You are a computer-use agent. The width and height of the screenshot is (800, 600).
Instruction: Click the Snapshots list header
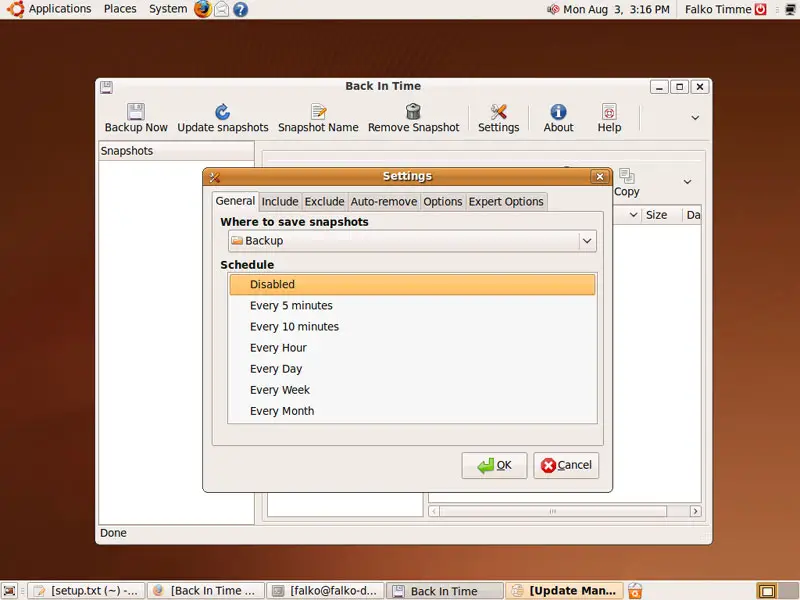[x=177, y=151]
